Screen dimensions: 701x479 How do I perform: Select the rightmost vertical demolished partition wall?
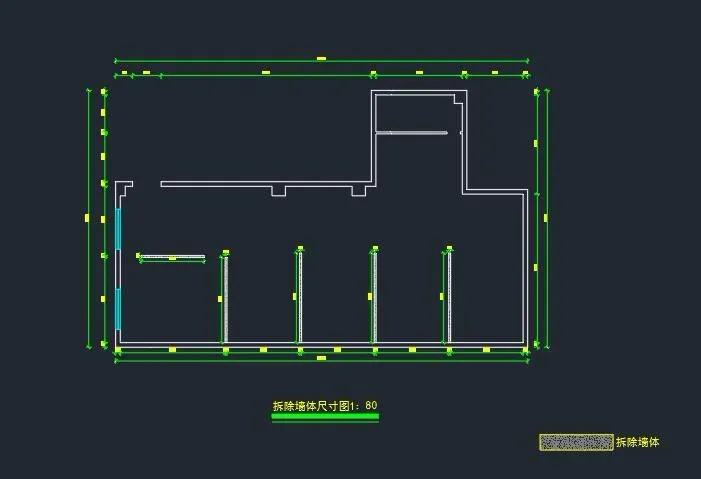pos(449,298)
